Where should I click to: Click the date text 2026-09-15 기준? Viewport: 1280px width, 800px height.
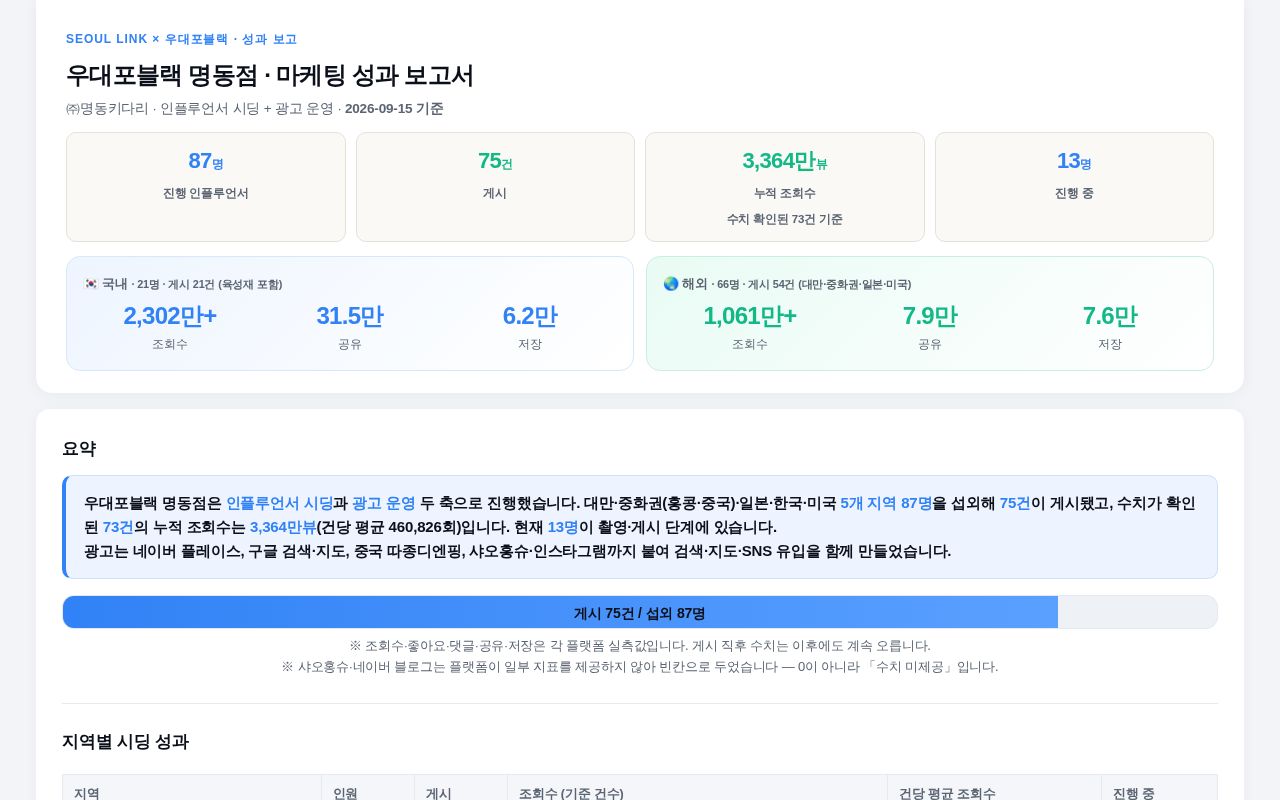point(394,108)
